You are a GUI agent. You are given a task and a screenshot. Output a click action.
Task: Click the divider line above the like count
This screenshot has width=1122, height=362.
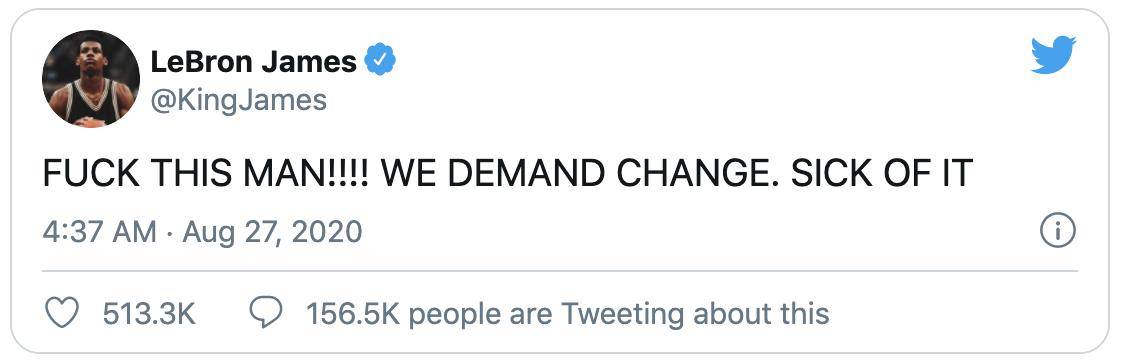coord(560,271)
